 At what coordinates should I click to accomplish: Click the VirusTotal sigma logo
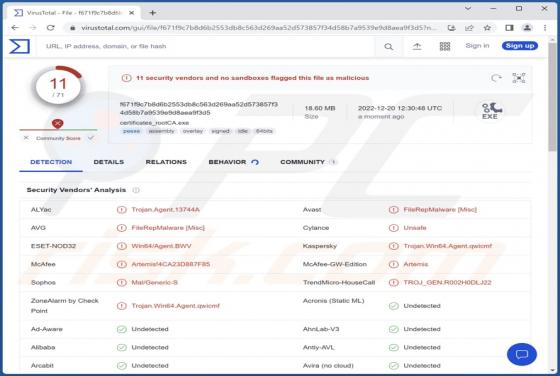click(x=19, y=46)
